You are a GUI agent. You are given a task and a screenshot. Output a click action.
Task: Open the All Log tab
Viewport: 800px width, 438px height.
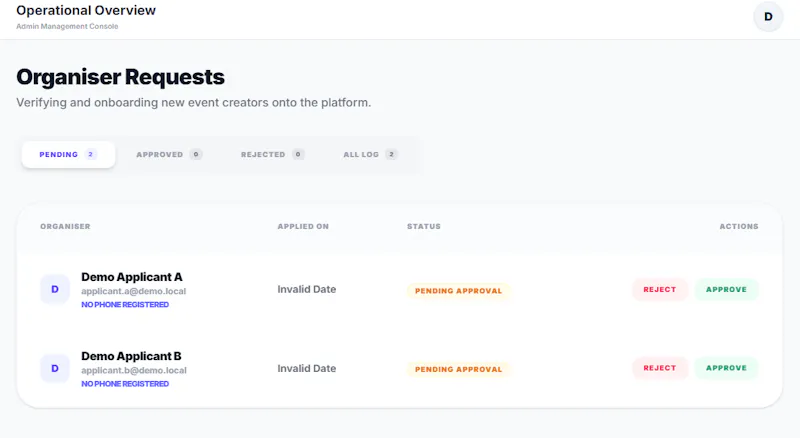click(370, 154)
